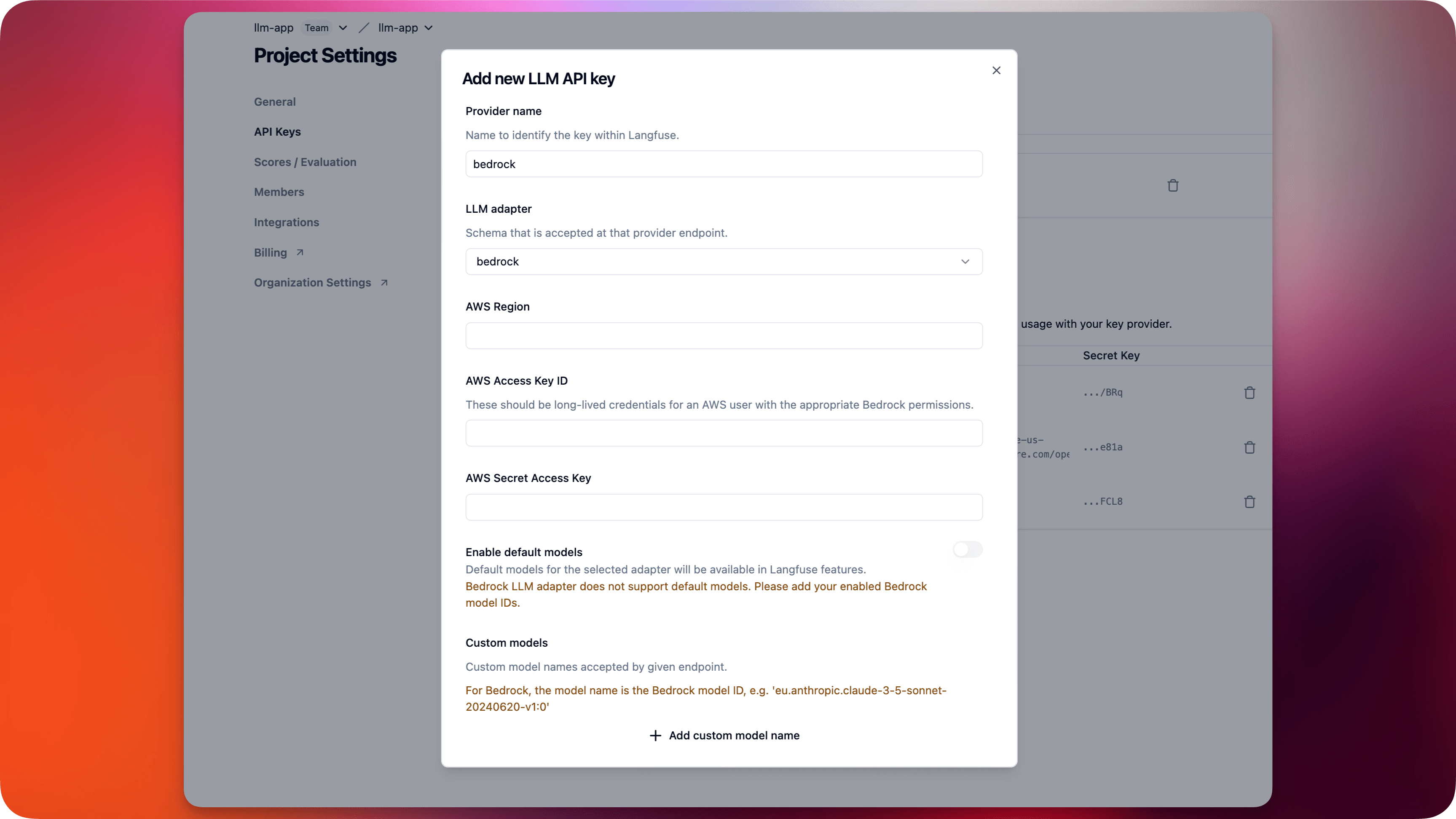Click the Provider name field containing bedrock
1456x819 pixels.
point(724,164)
